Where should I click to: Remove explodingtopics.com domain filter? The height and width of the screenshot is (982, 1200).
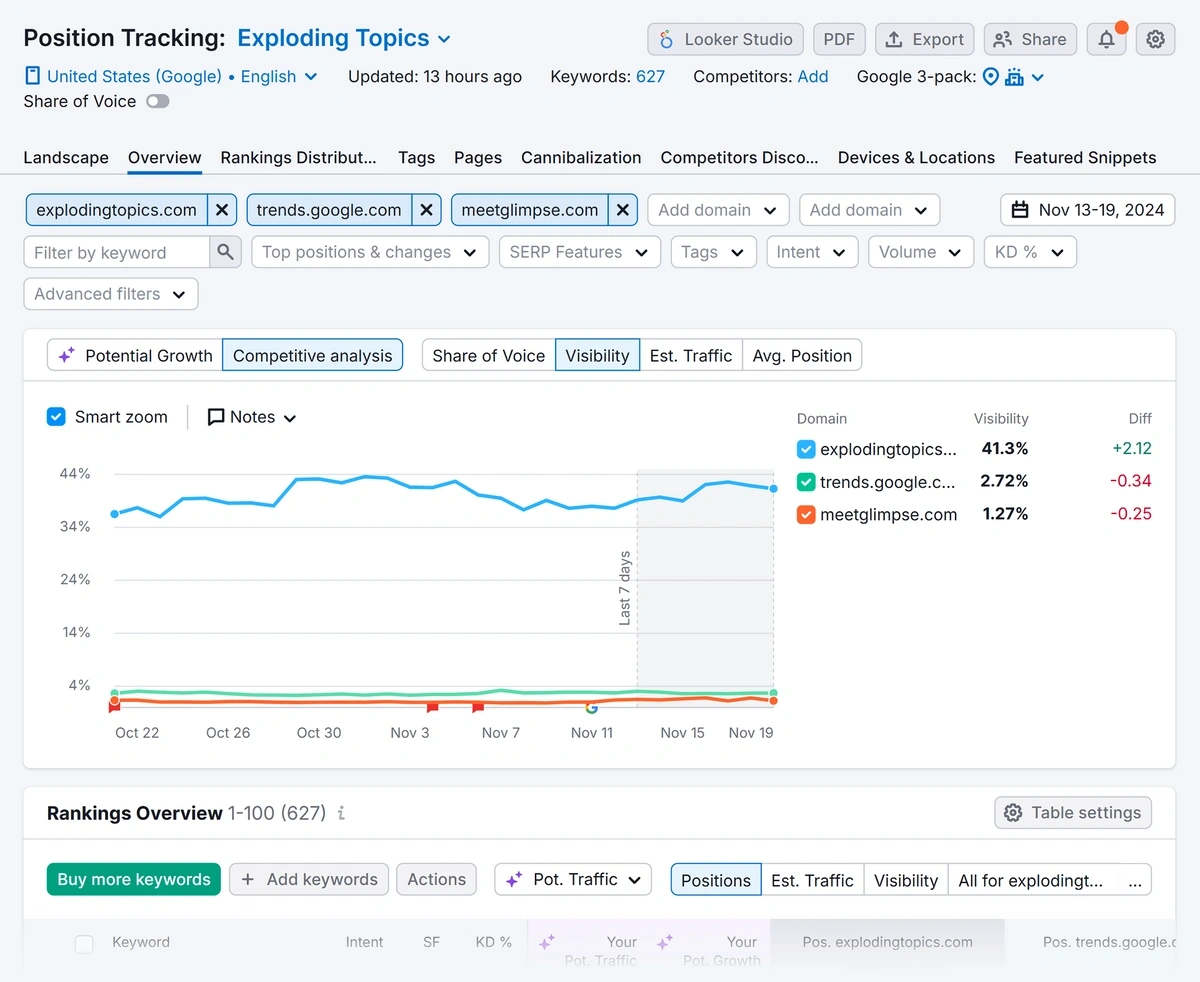(222, 210)
